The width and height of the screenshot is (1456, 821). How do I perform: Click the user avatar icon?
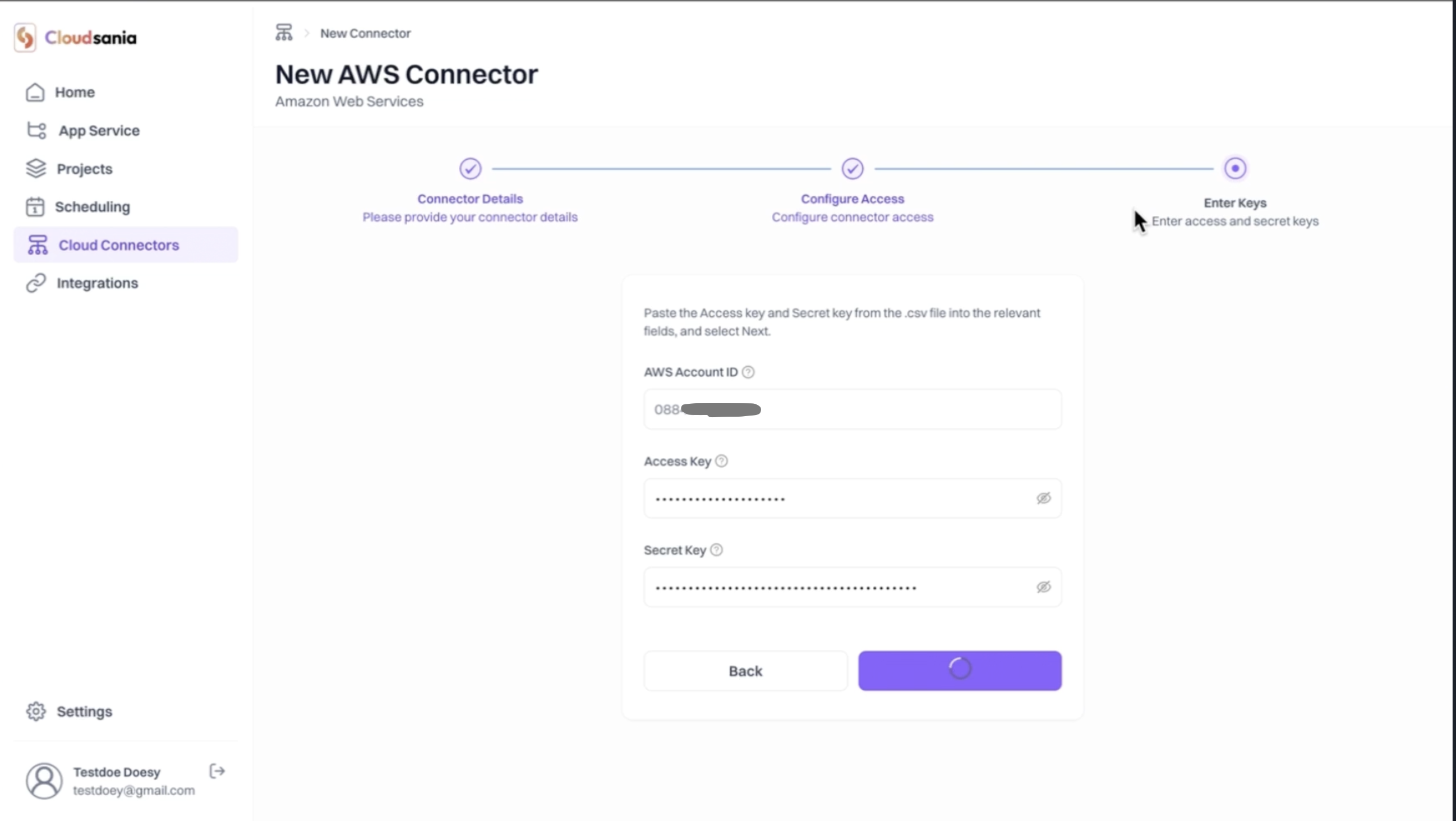(x=44, y=781)
